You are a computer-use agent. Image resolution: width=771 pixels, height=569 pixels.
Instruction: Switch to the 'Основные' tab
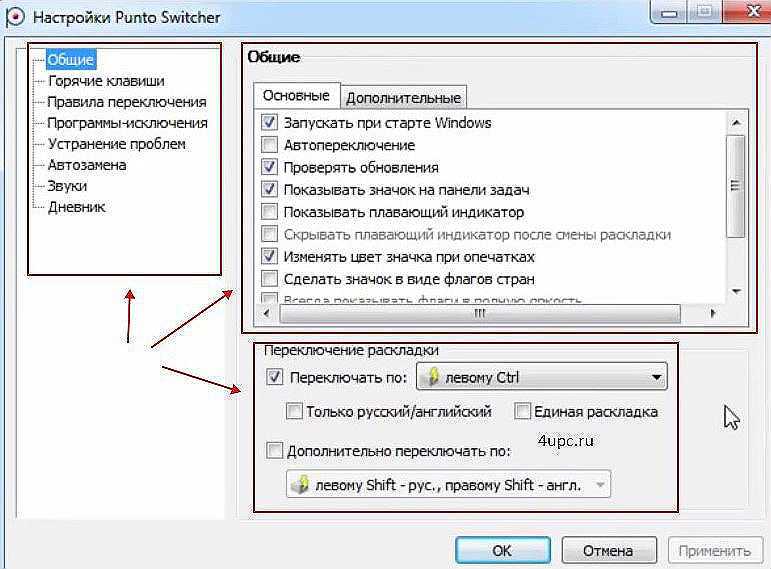pos(297,95)
